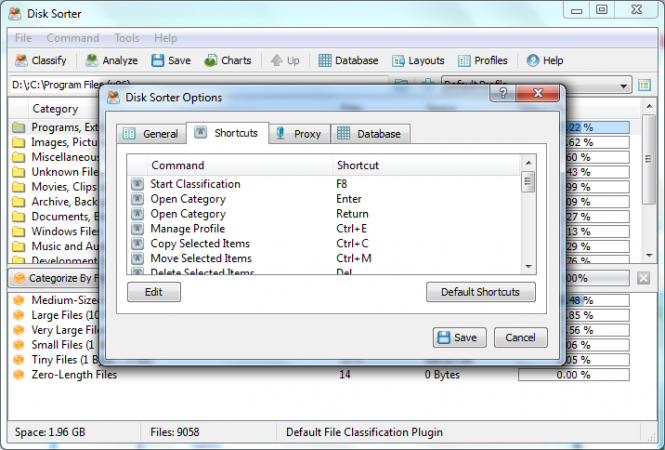The height and width of the screenshot is (450, 665).
Task: Click the Move Selected Items row icon
Action: point(137,258)
